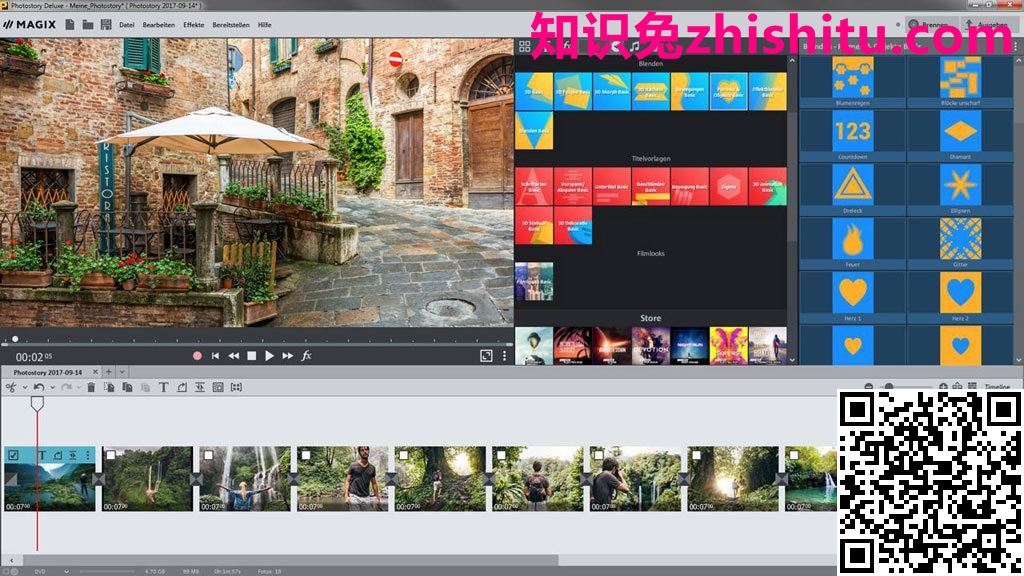Select the Eigene title template tile
The width and height of the screenshot is (1024, 576).
(729, 186)
